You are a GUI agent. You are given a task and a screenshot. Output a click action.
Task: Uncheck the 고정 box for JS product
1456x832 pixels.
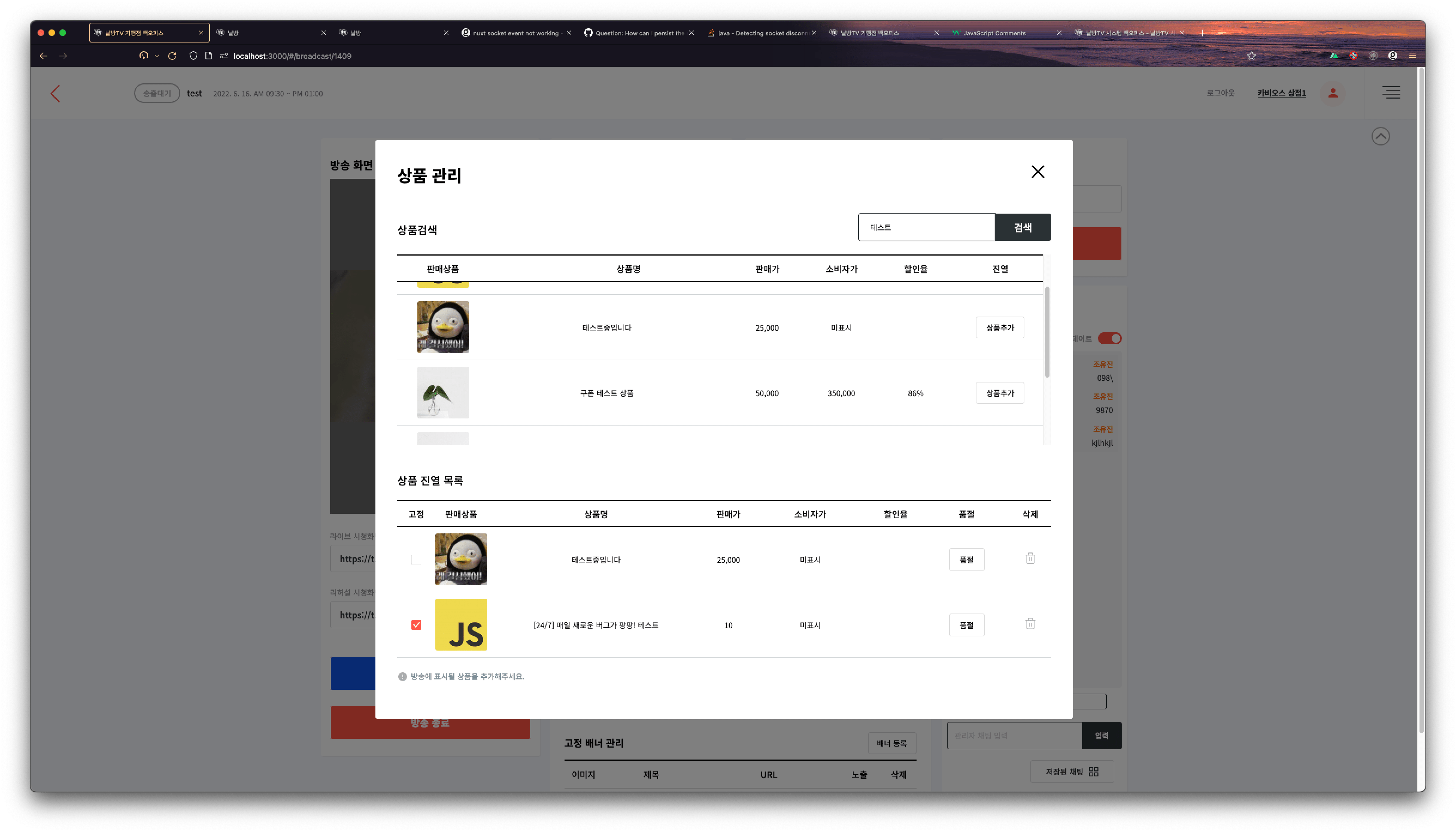(x=416, y=625)
